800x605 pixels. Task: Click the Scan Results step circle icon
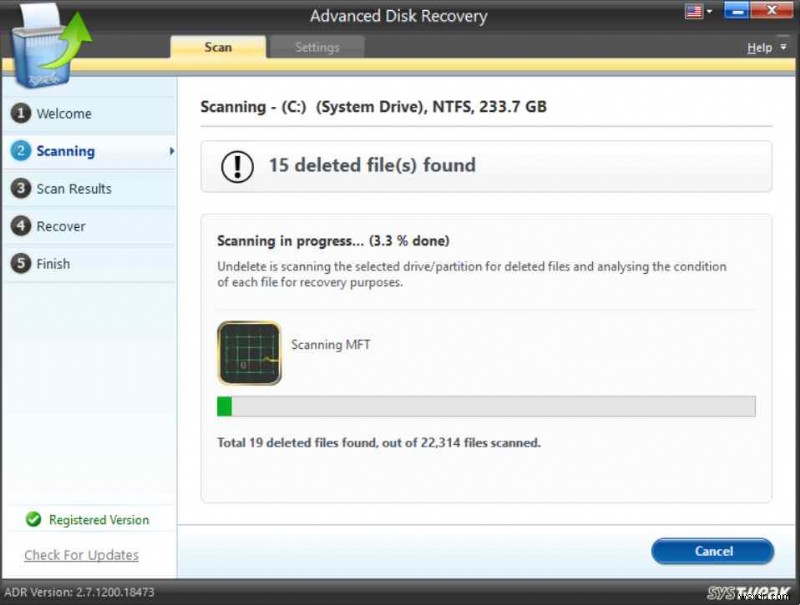coord(22,188)
